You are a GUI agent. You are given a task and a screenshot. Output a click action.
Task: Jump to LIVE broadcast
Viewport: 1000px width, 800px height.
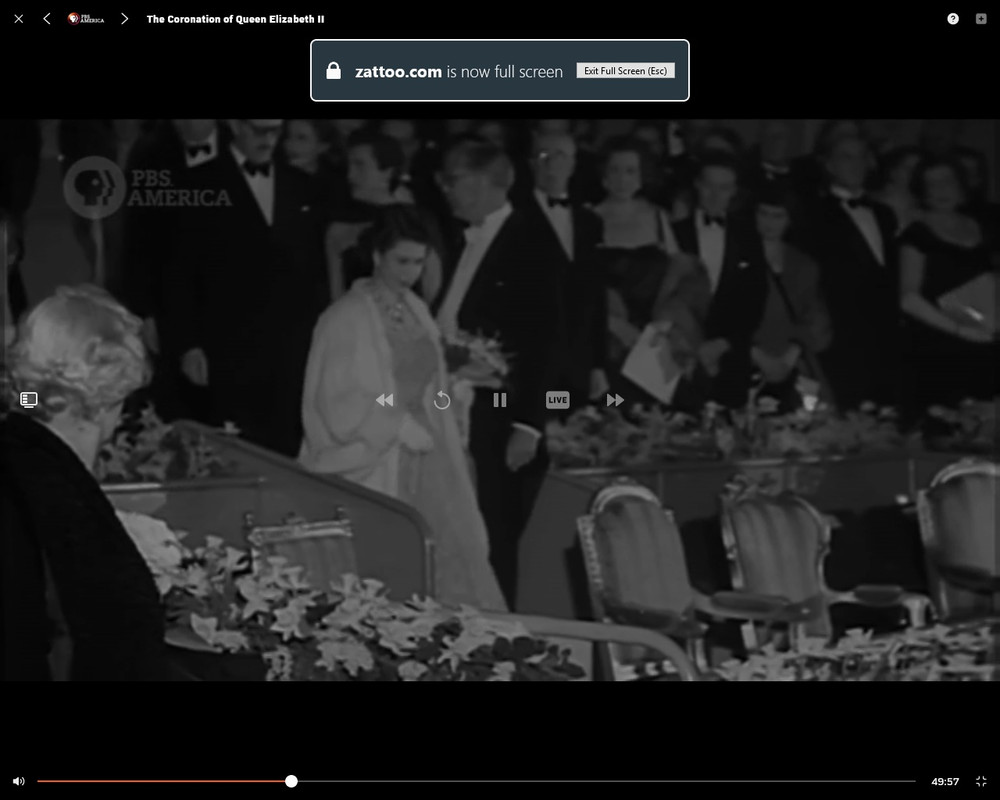(557, 400)
